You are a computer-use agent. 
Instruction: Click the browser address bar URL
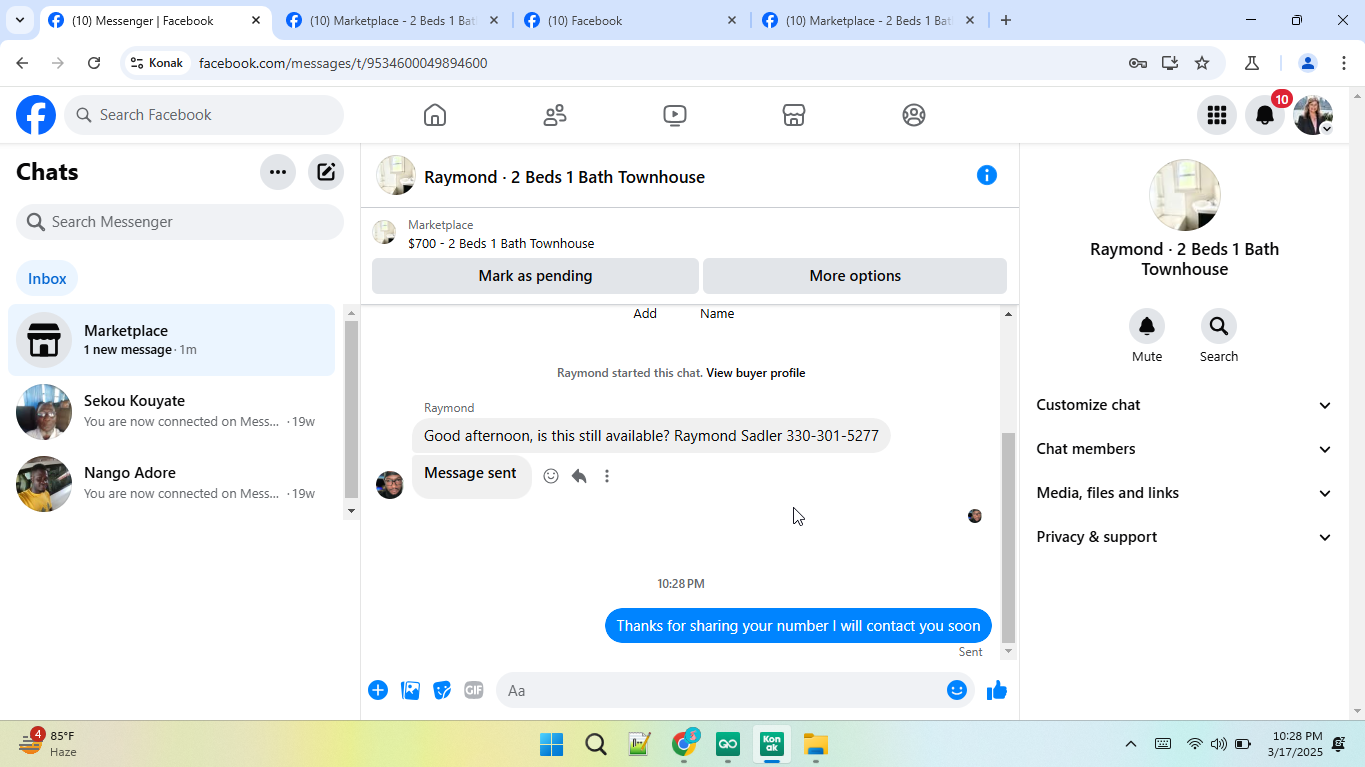pos(343,63)
